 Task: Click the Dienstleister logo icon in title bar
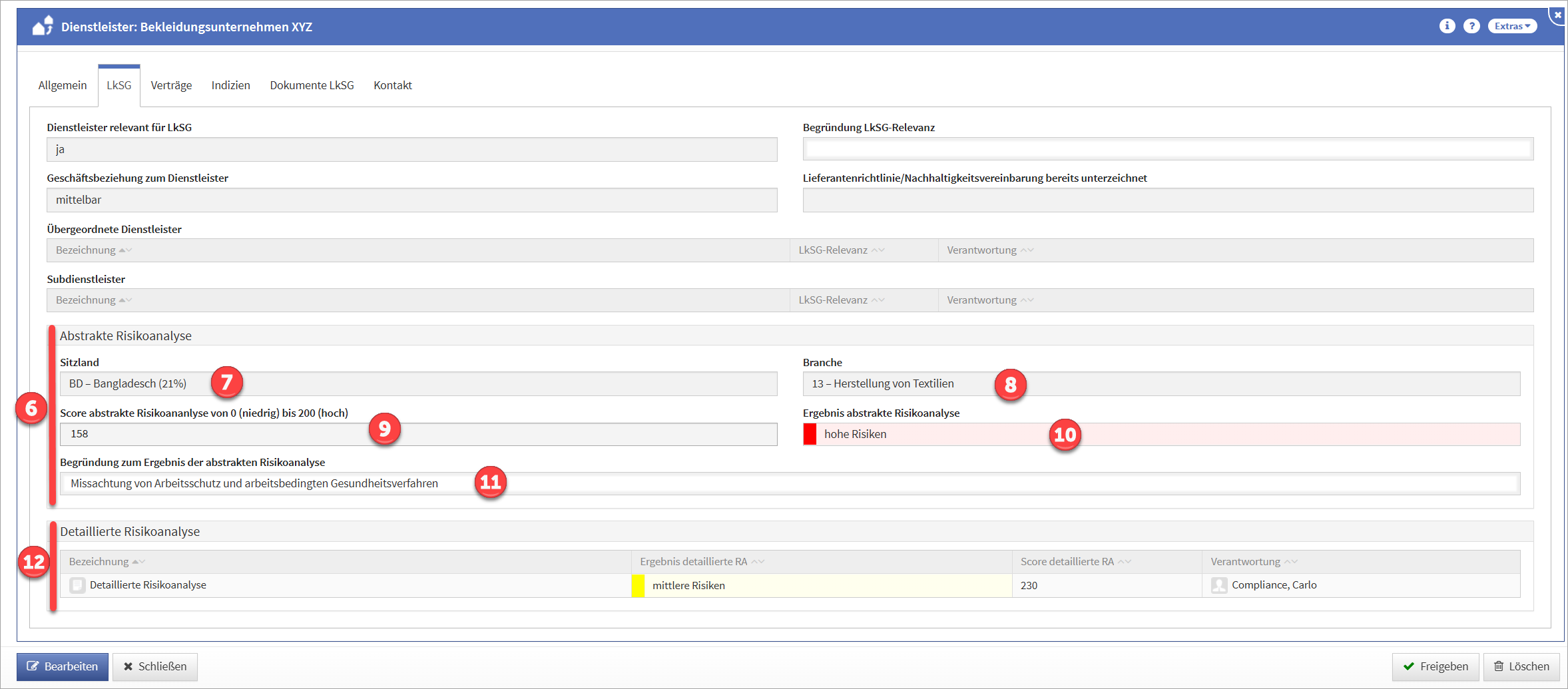pyautogui.click(x=43, y=26)
